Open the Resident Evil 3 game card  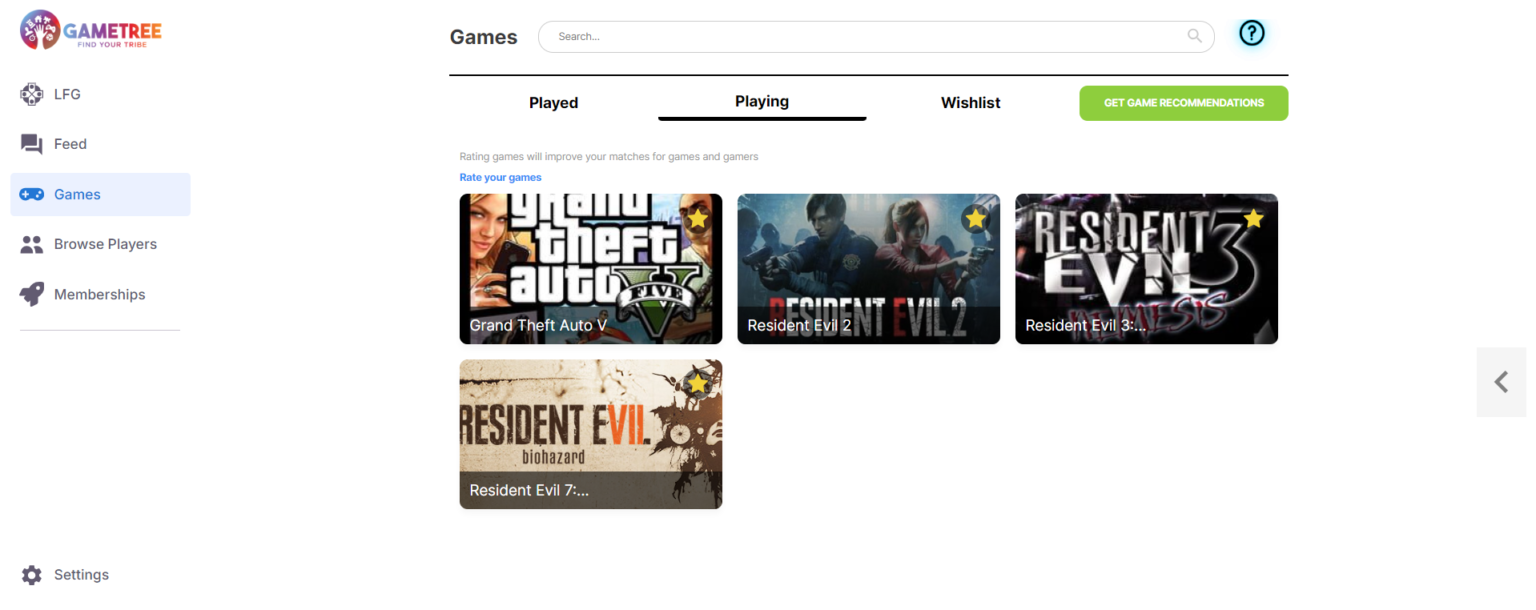tap(1146, 268)
